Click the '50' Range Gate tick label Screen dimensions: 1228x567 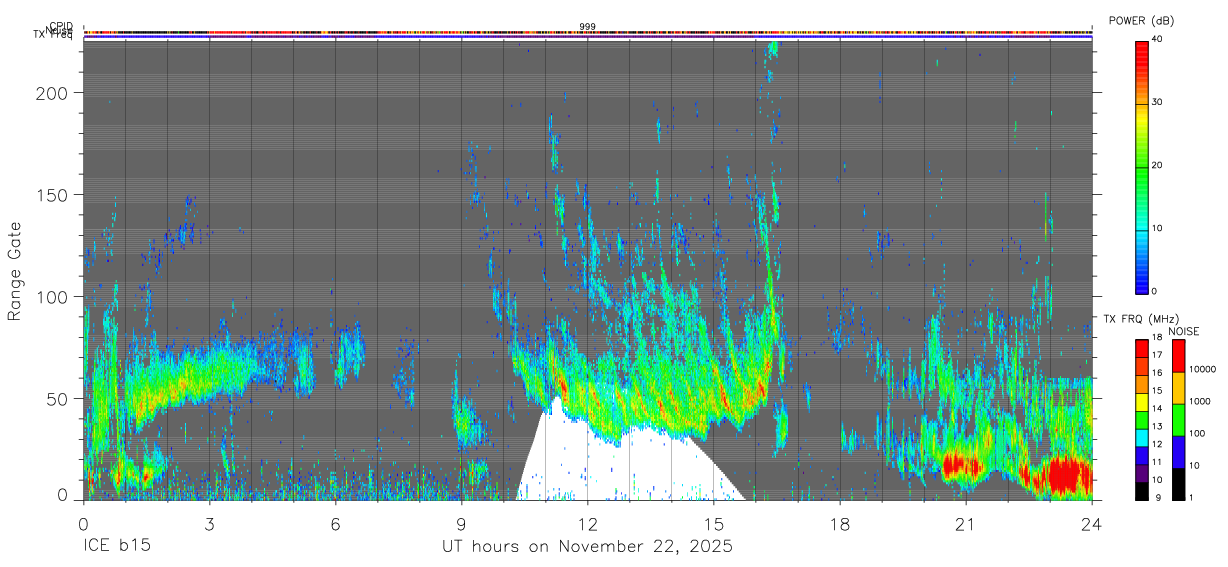(x=58, y=398)
